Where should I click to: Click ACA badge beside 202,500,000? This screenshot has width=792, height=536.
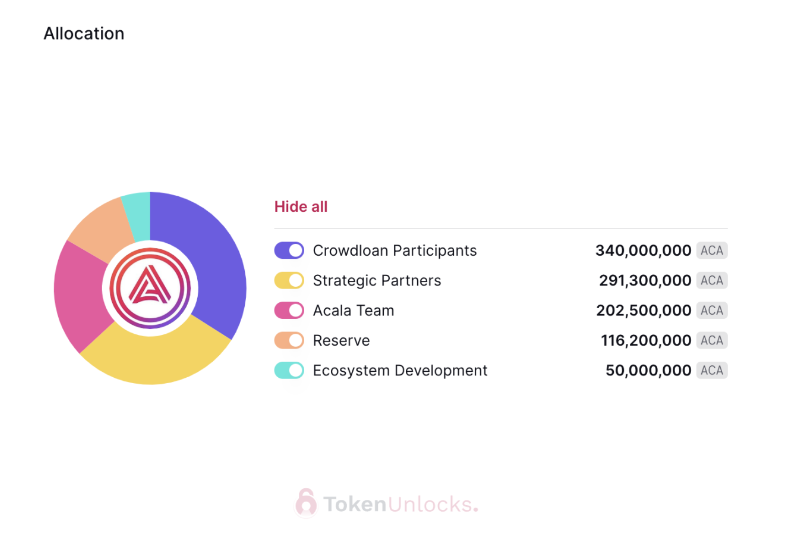712,310
